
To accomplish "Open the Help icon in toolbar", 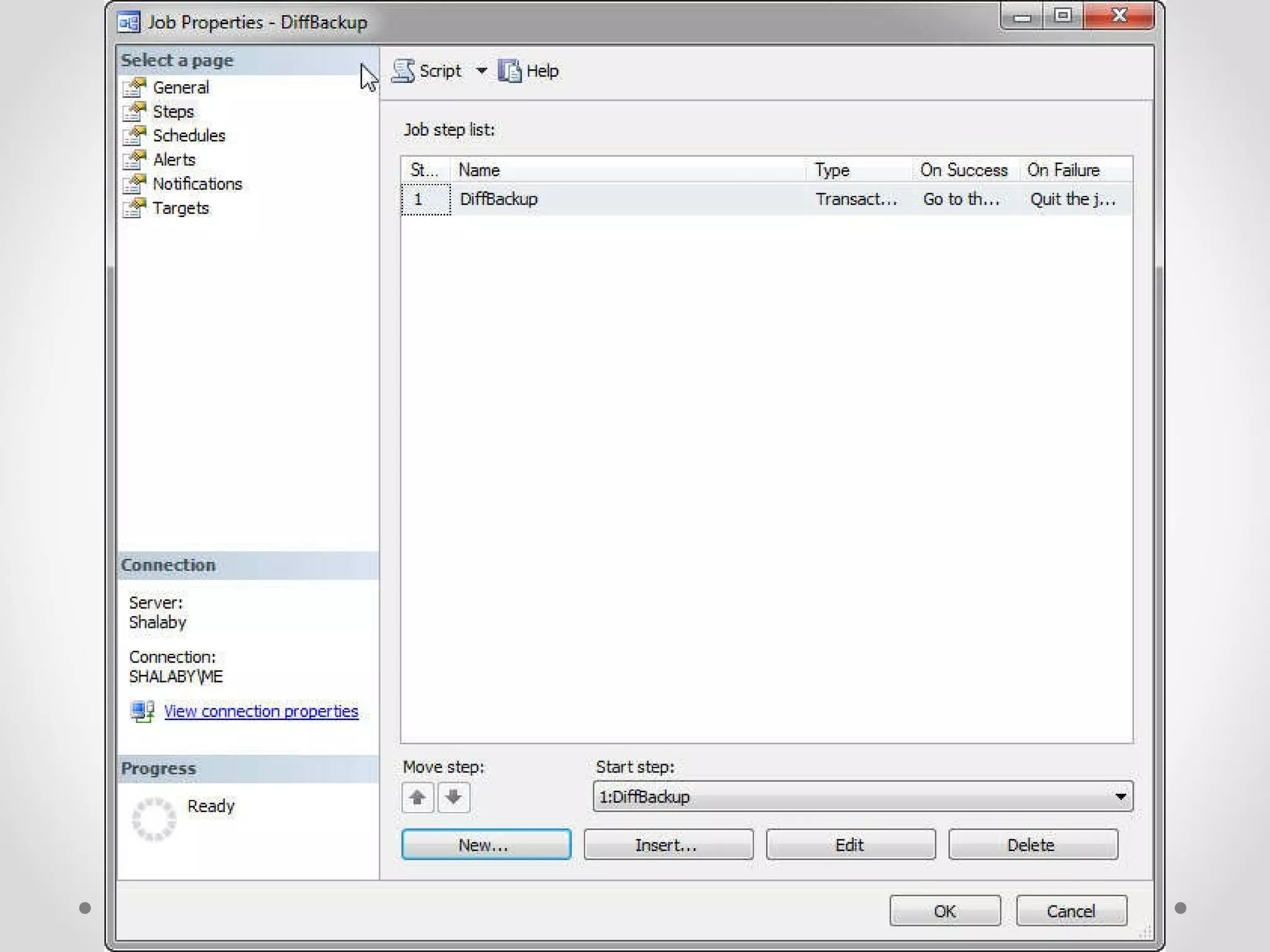I will click(x=510, y=71).
